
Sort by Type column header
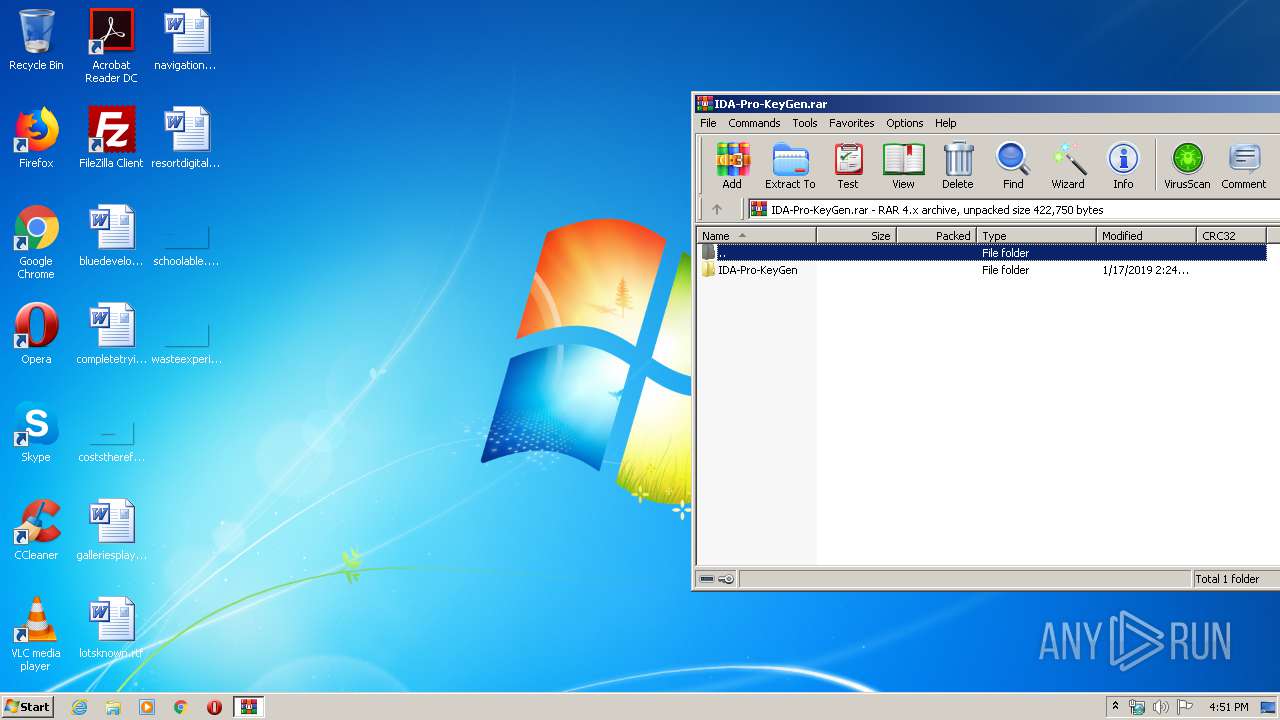click(x=1037, y=236)
